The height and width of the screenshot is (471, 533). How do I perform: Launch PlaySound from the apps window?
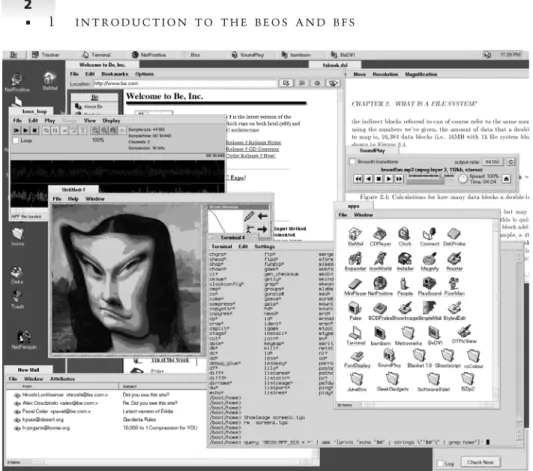tap(429, 286)
